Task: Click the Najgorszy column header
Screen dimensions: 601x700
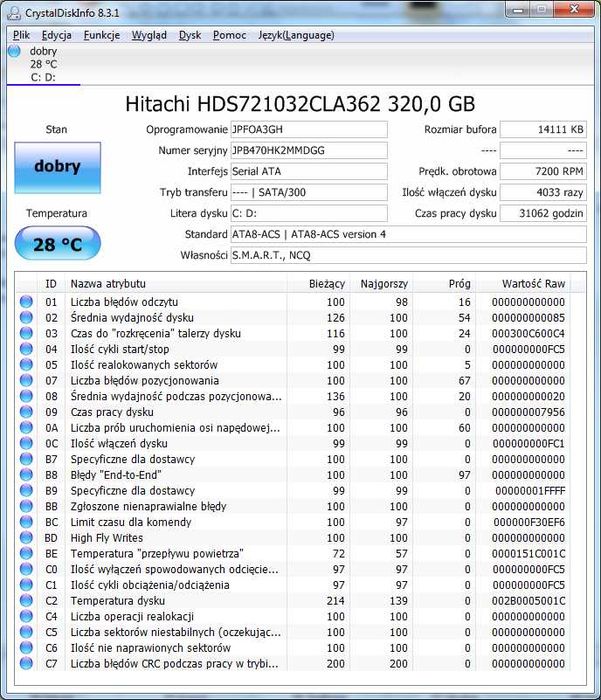Action: (382, 283)
